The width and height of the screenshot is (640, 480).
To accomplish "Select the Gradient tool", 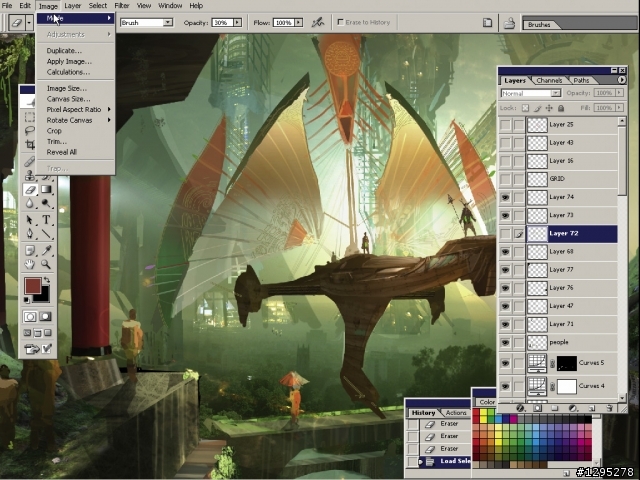I will tap(46, 189).
